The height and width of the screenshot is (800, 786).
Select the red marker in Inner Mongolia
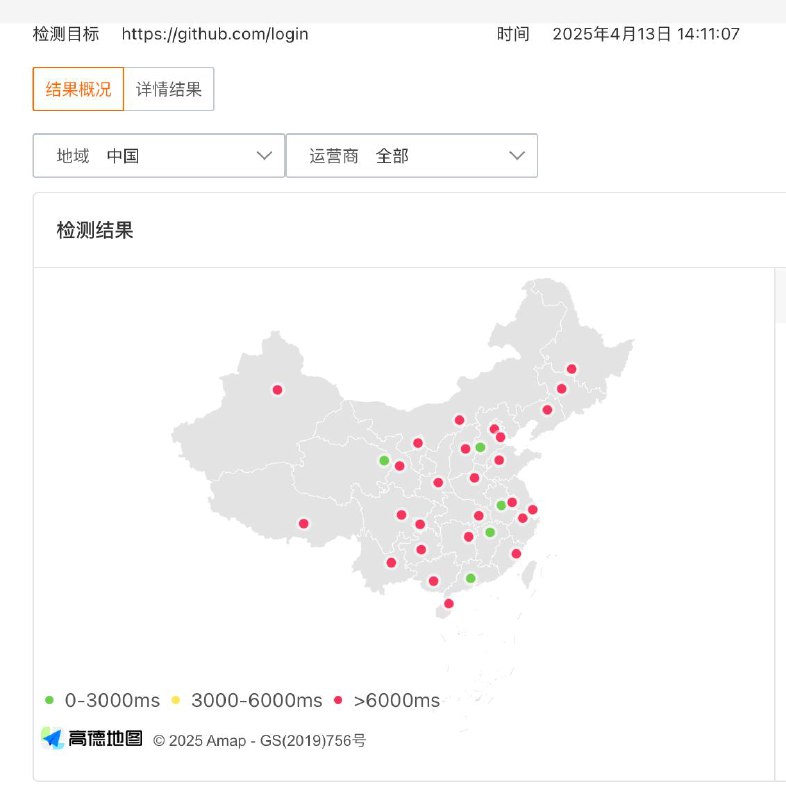pos(460,420)
